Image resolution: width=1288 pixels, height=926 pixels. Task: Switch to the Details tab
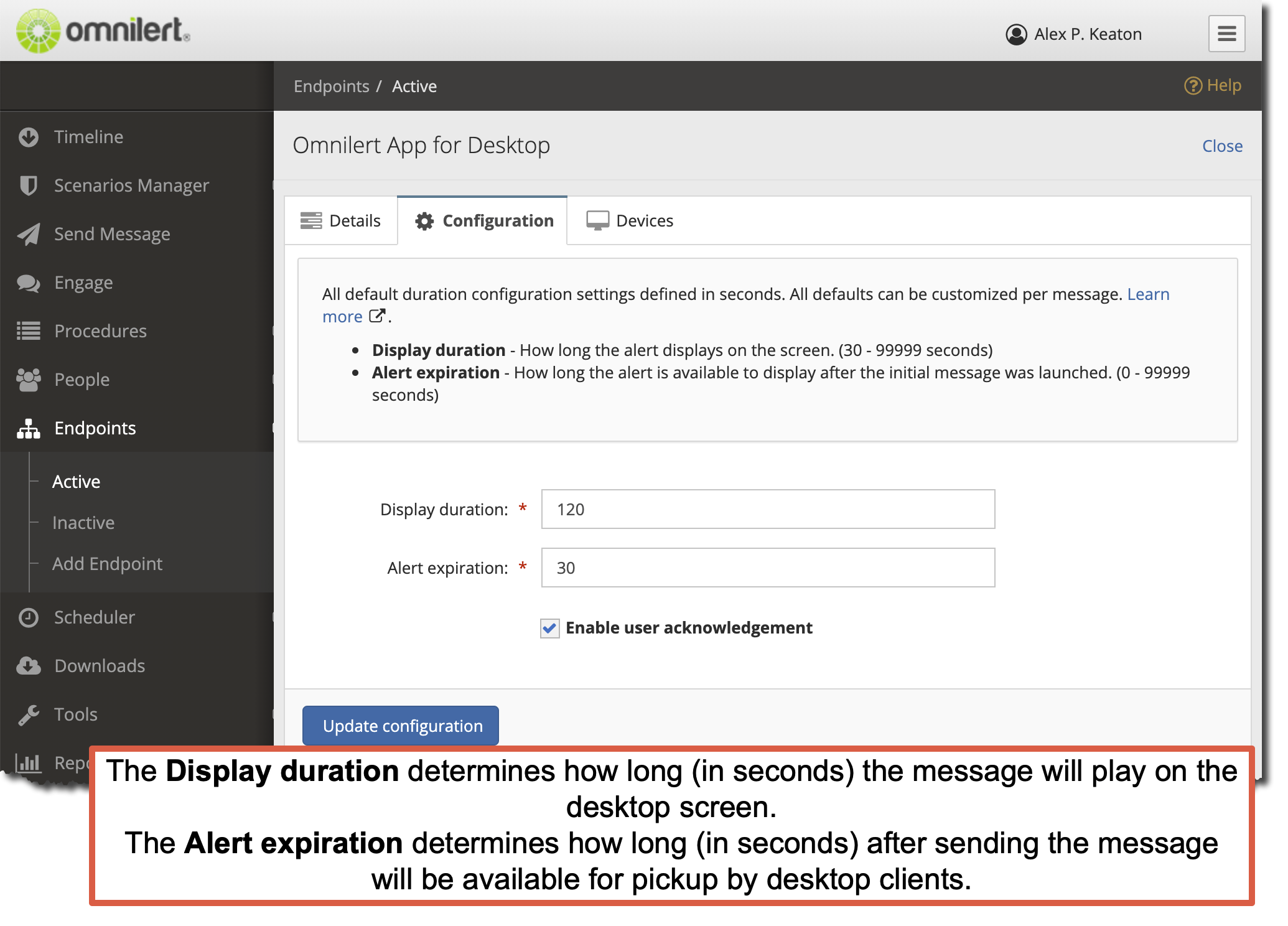[341, 221]
